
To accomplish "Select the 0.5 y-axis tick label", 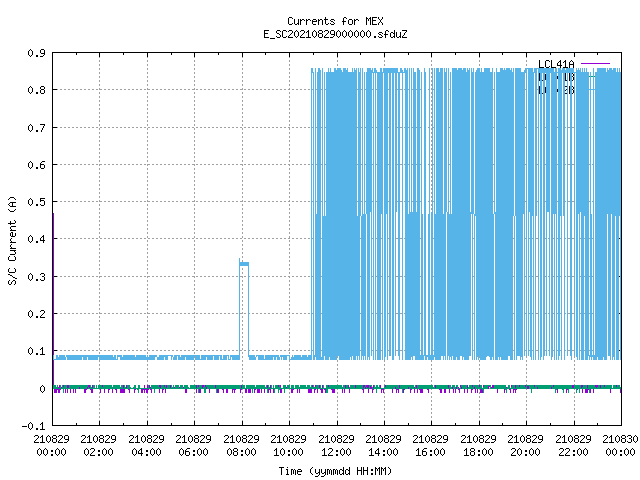I will pos(36,202).
